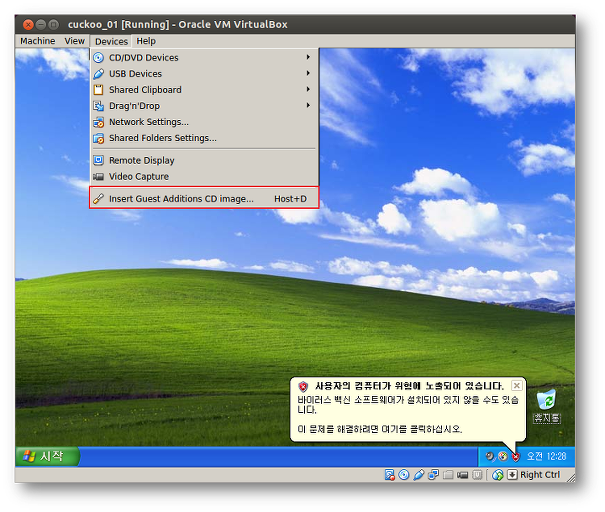605x512 pixels.
Task: Open the CD/DVD Devices submenu
Action: coord(204,57)
